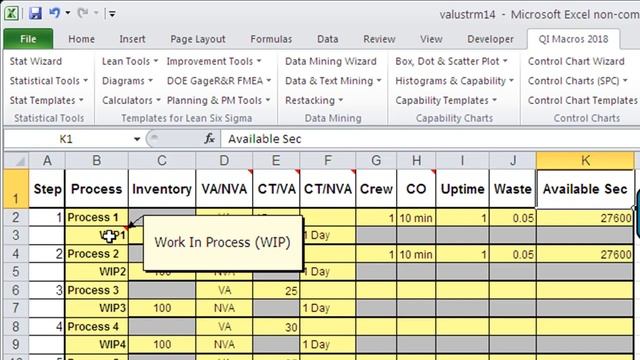
Task: Select the Crew header cell
Action: [376, 189]
